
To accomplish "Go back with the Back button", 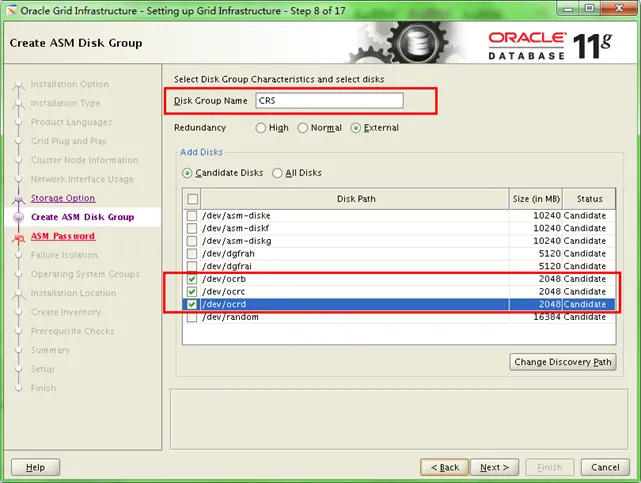I will 444,467.
